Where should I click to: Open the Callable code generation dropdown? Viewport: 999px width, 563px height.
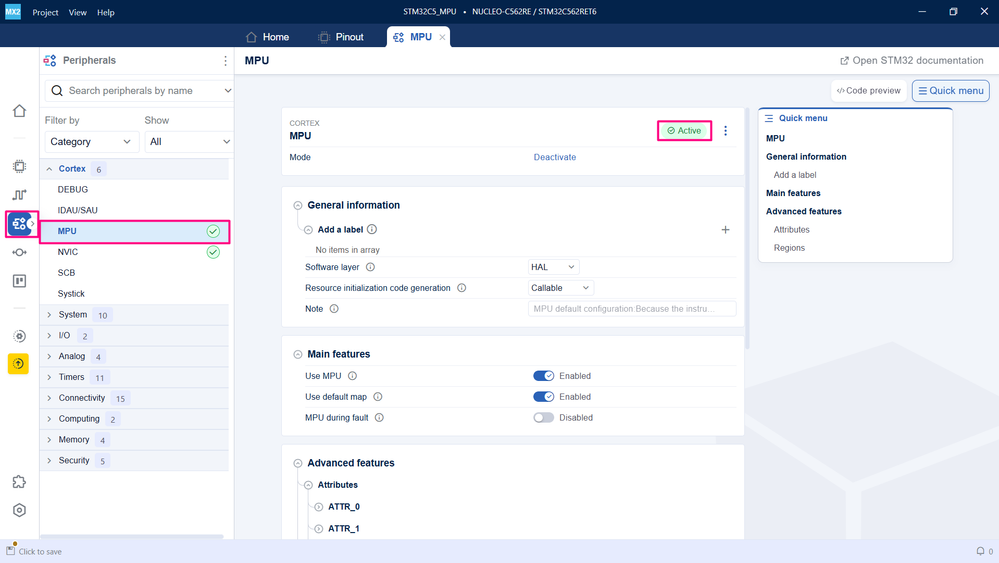point(561,288)
